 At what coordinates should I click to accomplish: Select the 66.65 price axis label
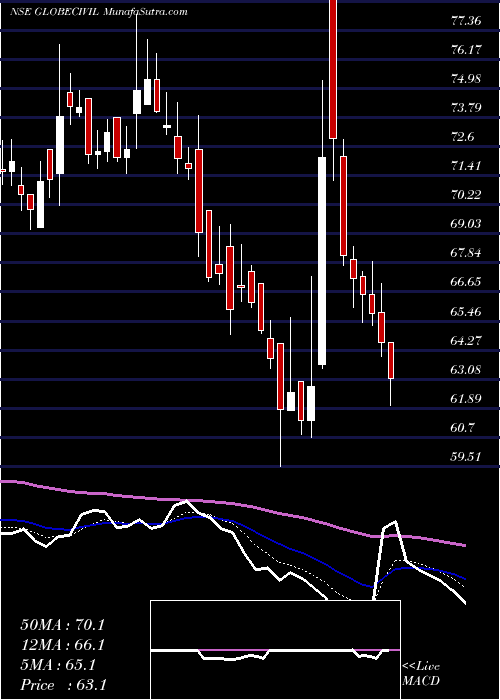pos(466,282)
